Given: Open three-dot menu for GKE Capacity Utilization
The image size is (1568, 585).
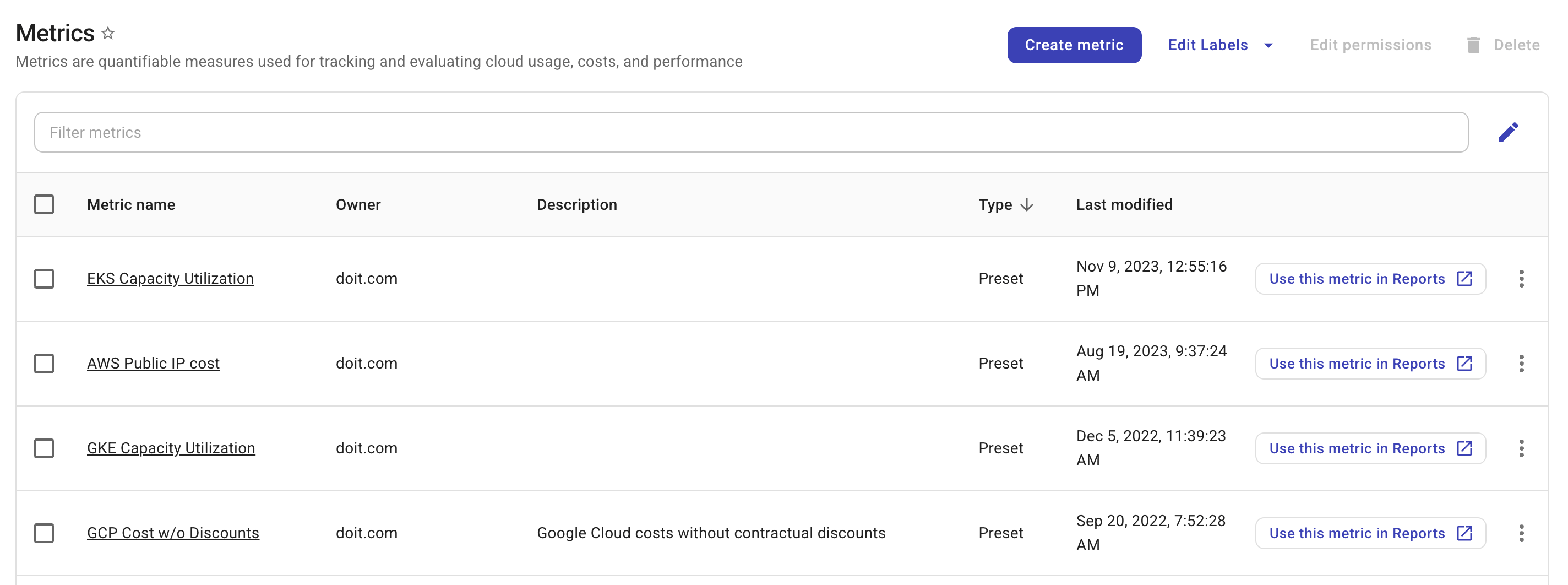Looking at the screenshot, I should (x=1521, y=448).
